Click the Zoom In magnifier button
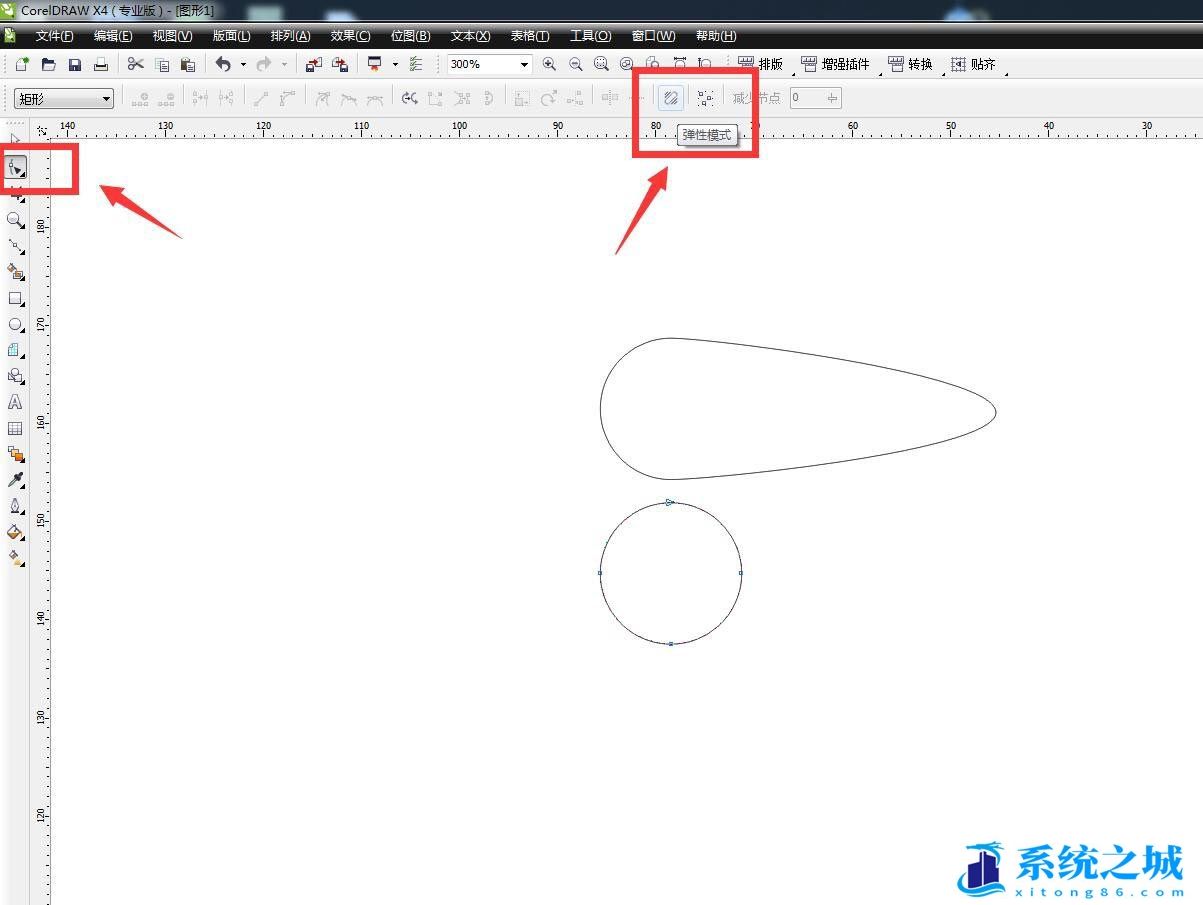Image resolution: width=1203 pixels, height=905 pixels. tap(549, 64)
